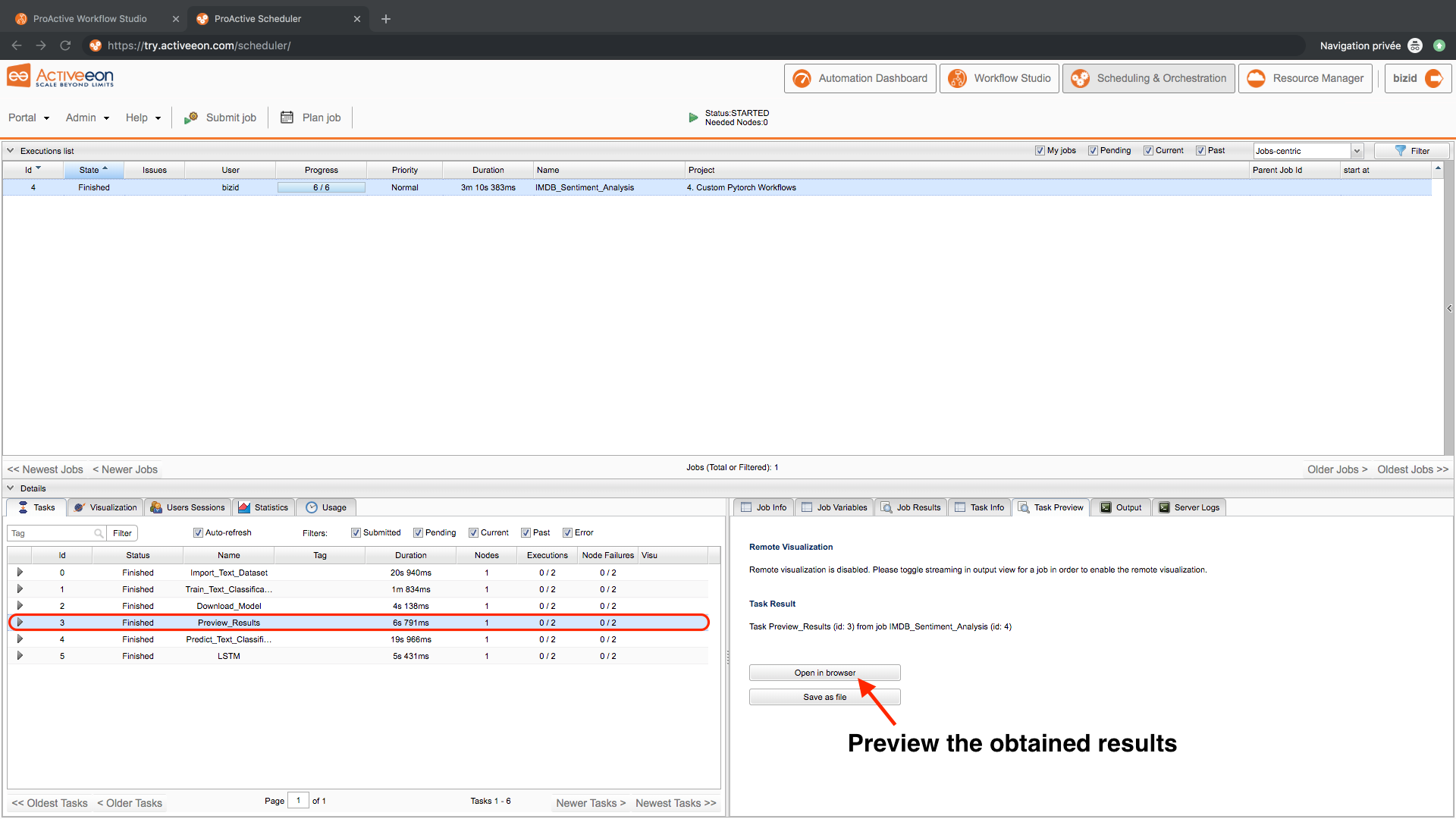Switch to the ProActive Workflow Studio browser tab
This screenshot has height=819, width=1456.
coord(90,19)
